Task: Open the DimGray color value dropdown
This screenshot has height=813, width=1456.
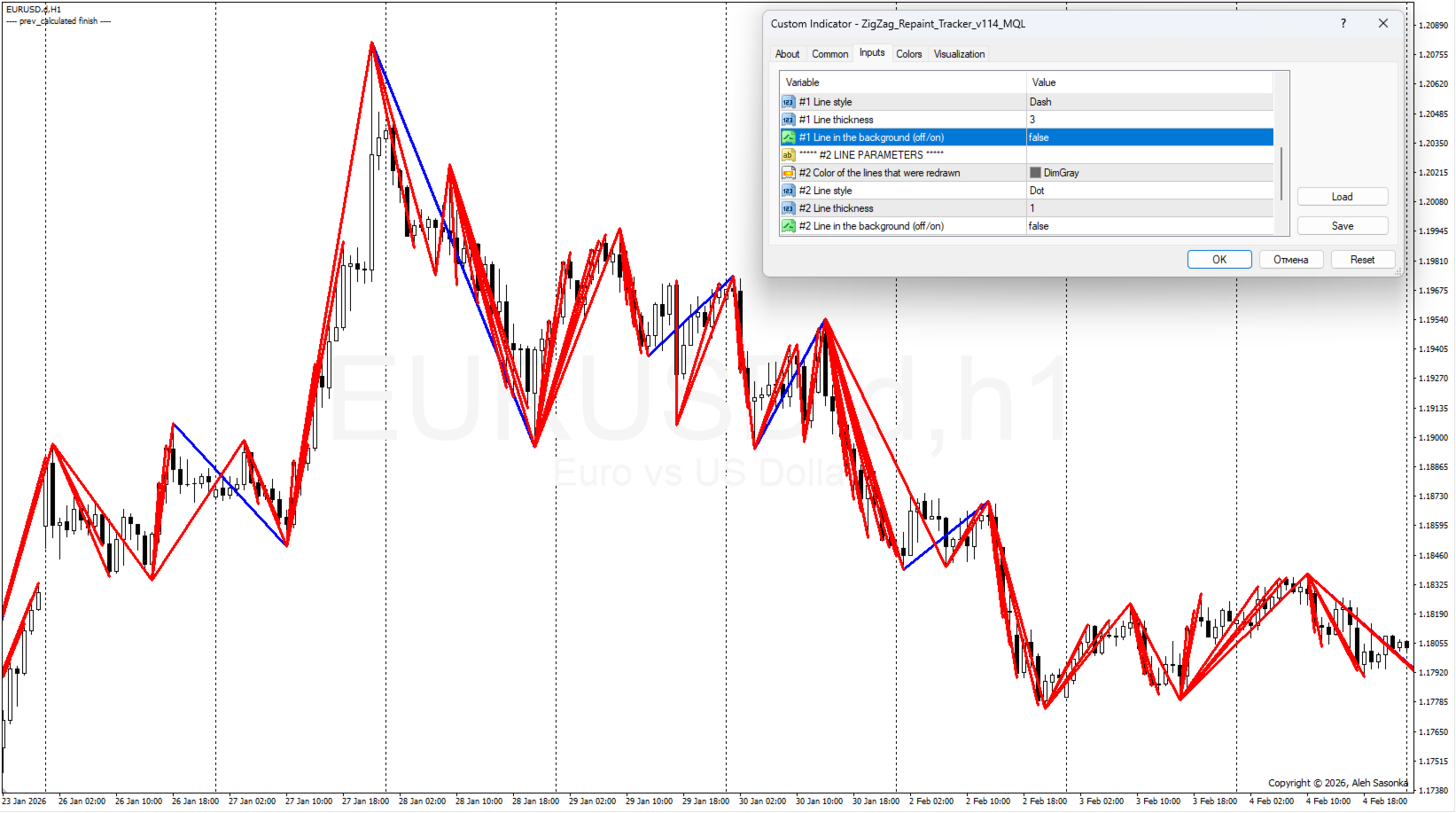Action: (1149, 173)
